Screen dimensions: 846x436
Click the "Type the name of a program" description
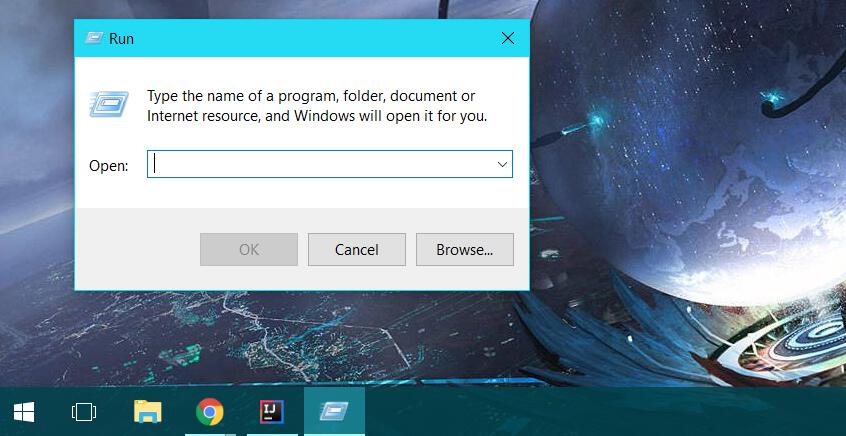pos(317,106)
